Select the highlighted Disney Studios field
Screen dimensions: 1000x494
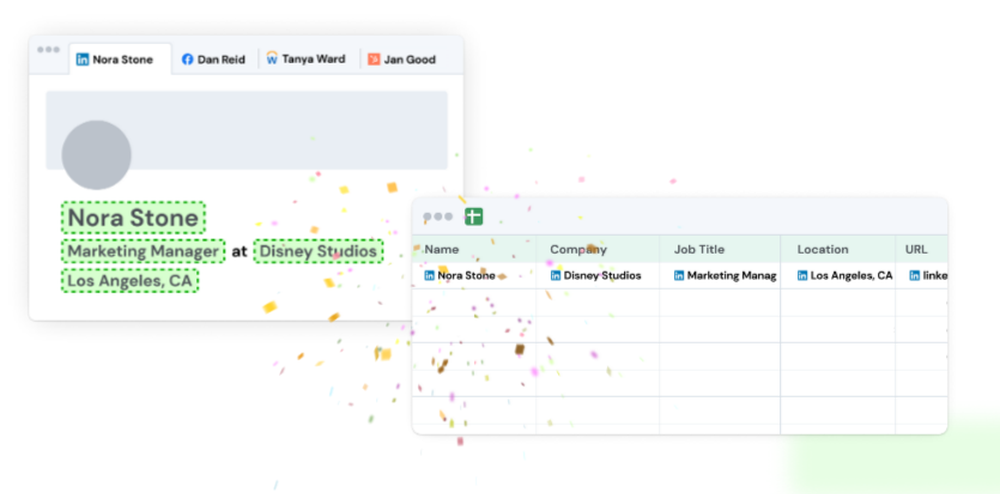point(318,251)
